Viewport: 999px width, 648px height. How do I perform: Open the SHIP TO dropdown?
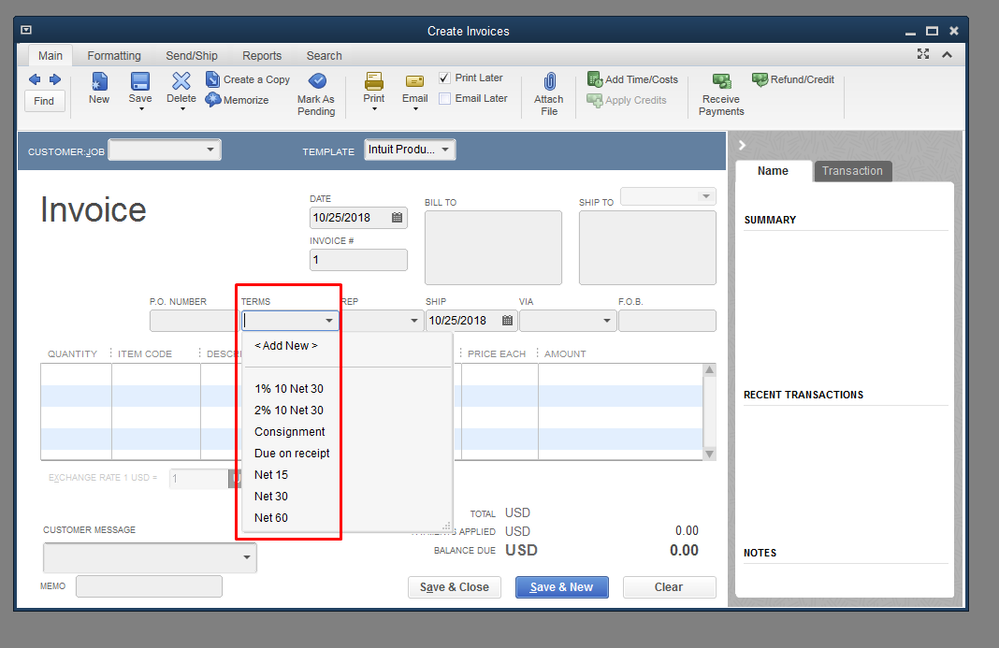point(706,196)
